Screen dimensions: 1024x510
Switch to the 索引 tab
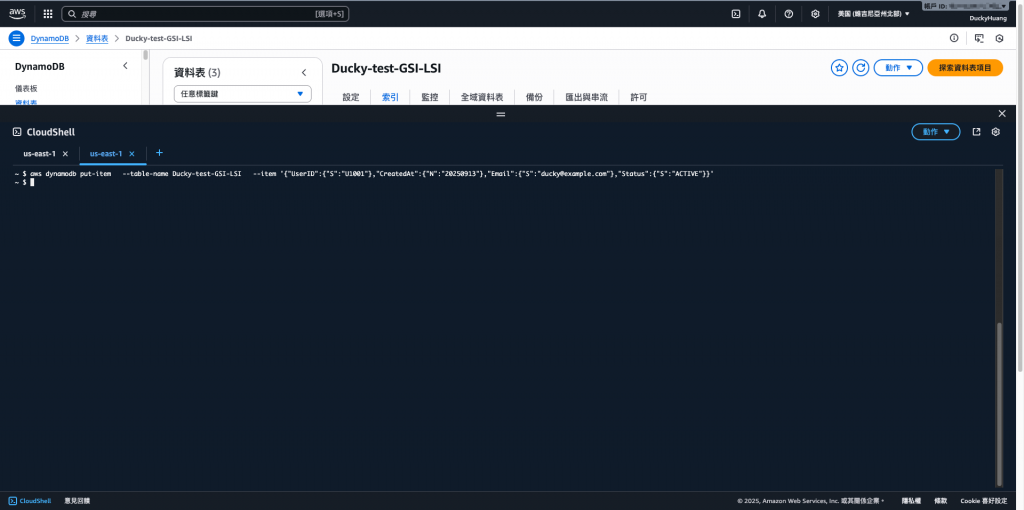point(390,97)
